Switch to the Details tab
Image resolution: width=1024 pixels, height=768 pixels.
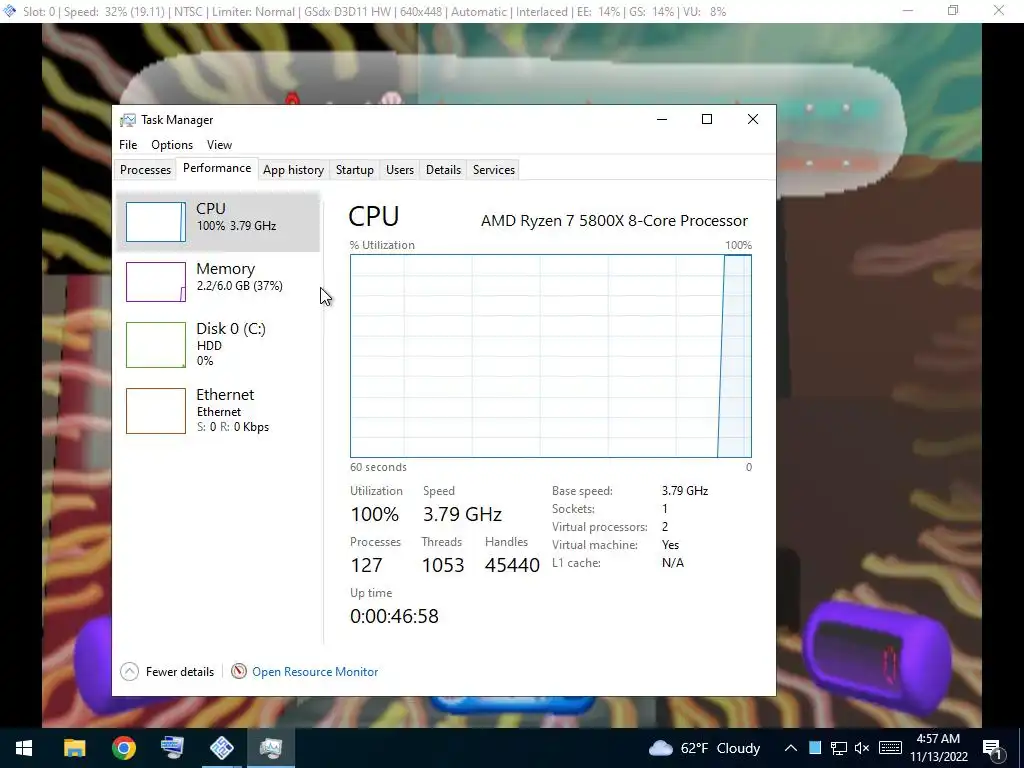(x=443, y=170)
